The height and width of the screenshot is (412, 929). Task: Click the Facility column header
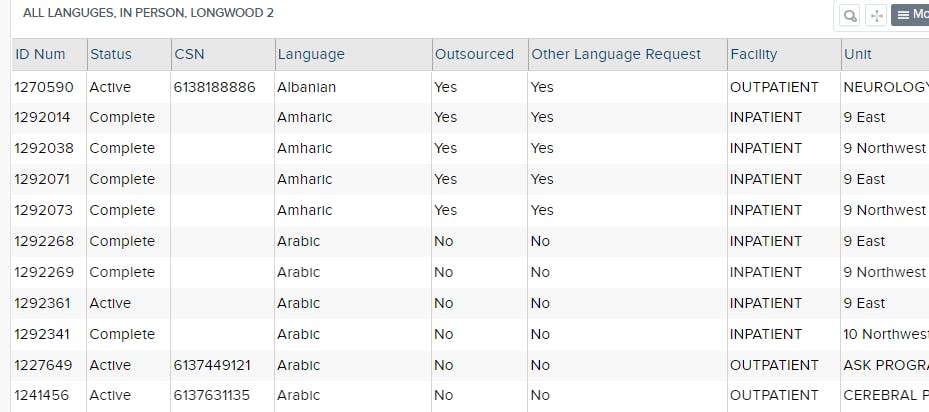pyautogui.click(x=753, y=54)
